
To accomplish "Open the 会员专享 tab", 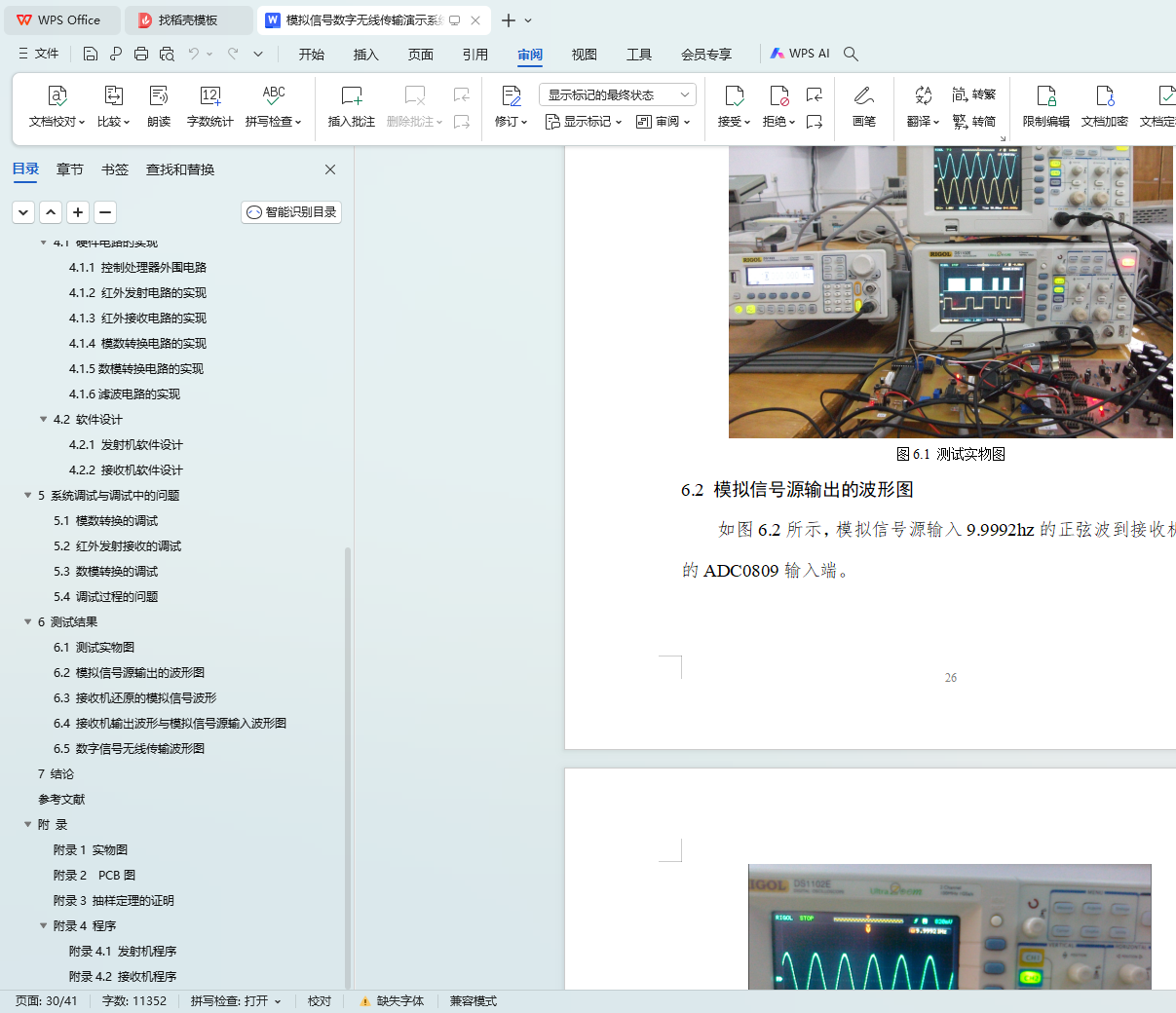I will click(x=706, y=54).
